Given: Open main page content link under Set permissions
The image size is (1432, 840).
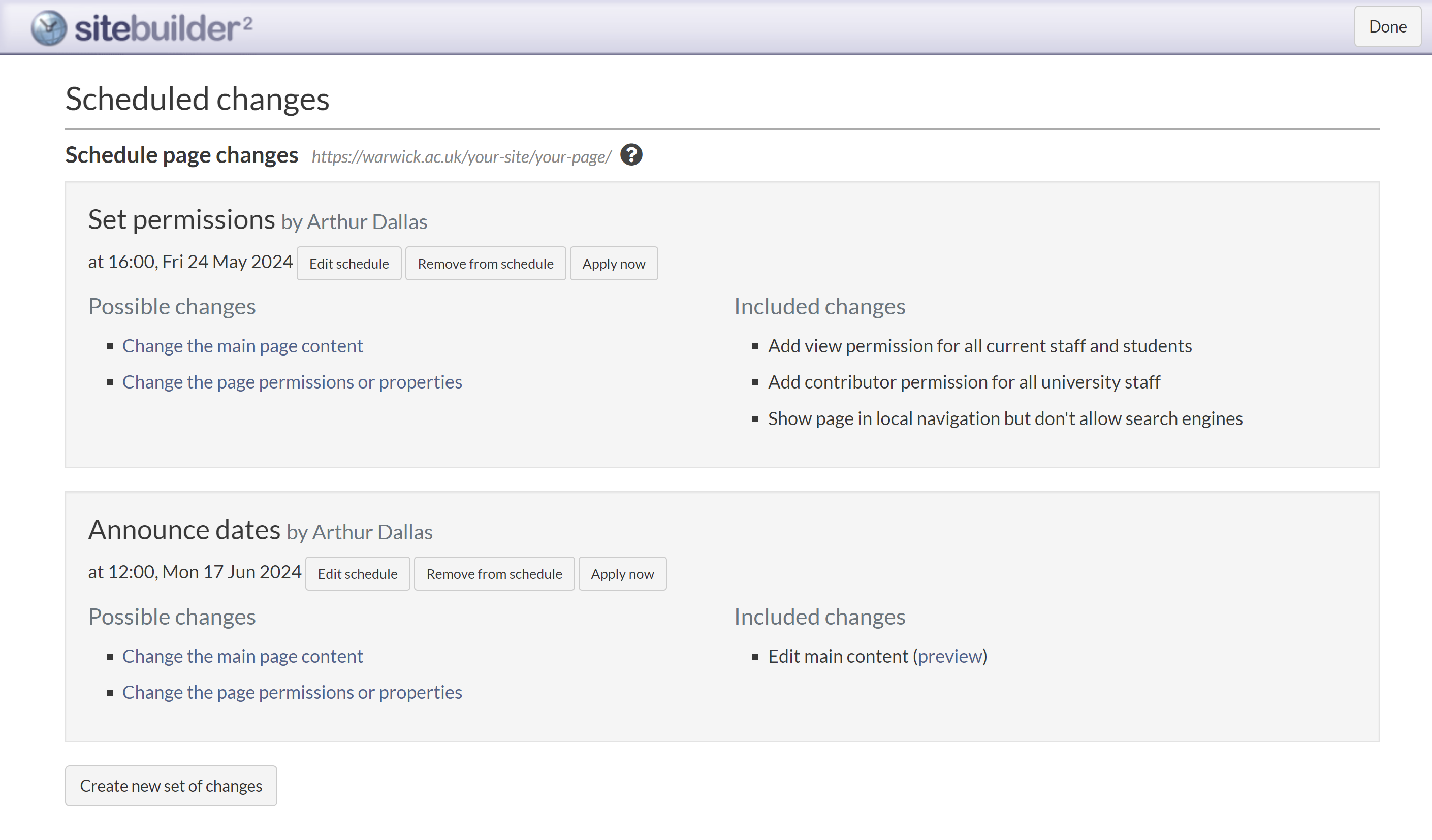Looking at the screenshot, I should coord(242,346).
